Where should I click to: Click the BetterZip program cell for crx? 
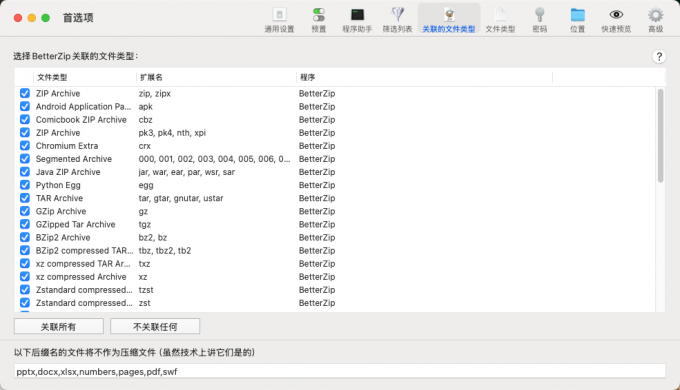coord(317,145)
